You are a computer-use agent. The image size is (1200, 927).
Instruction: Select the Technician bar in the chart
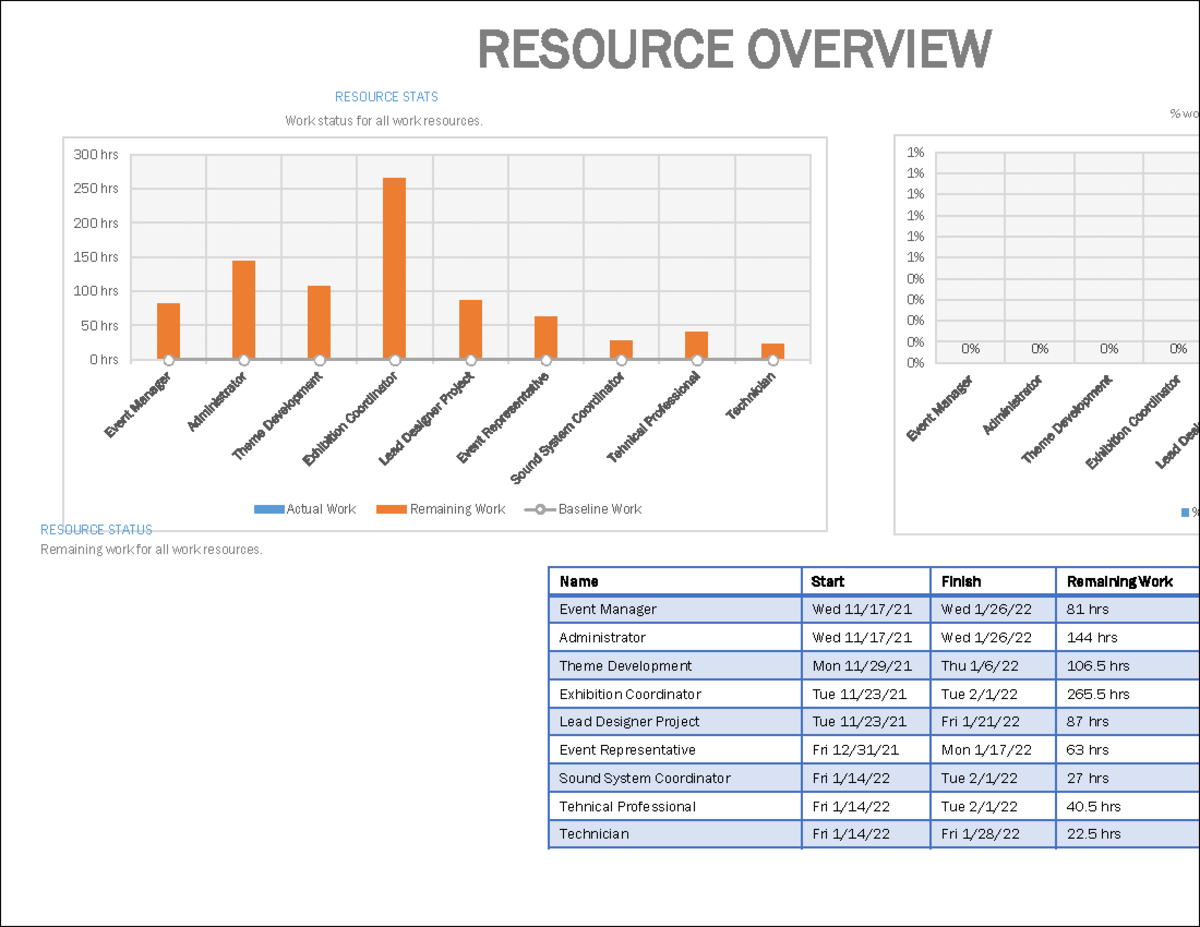tap(770, 350)
